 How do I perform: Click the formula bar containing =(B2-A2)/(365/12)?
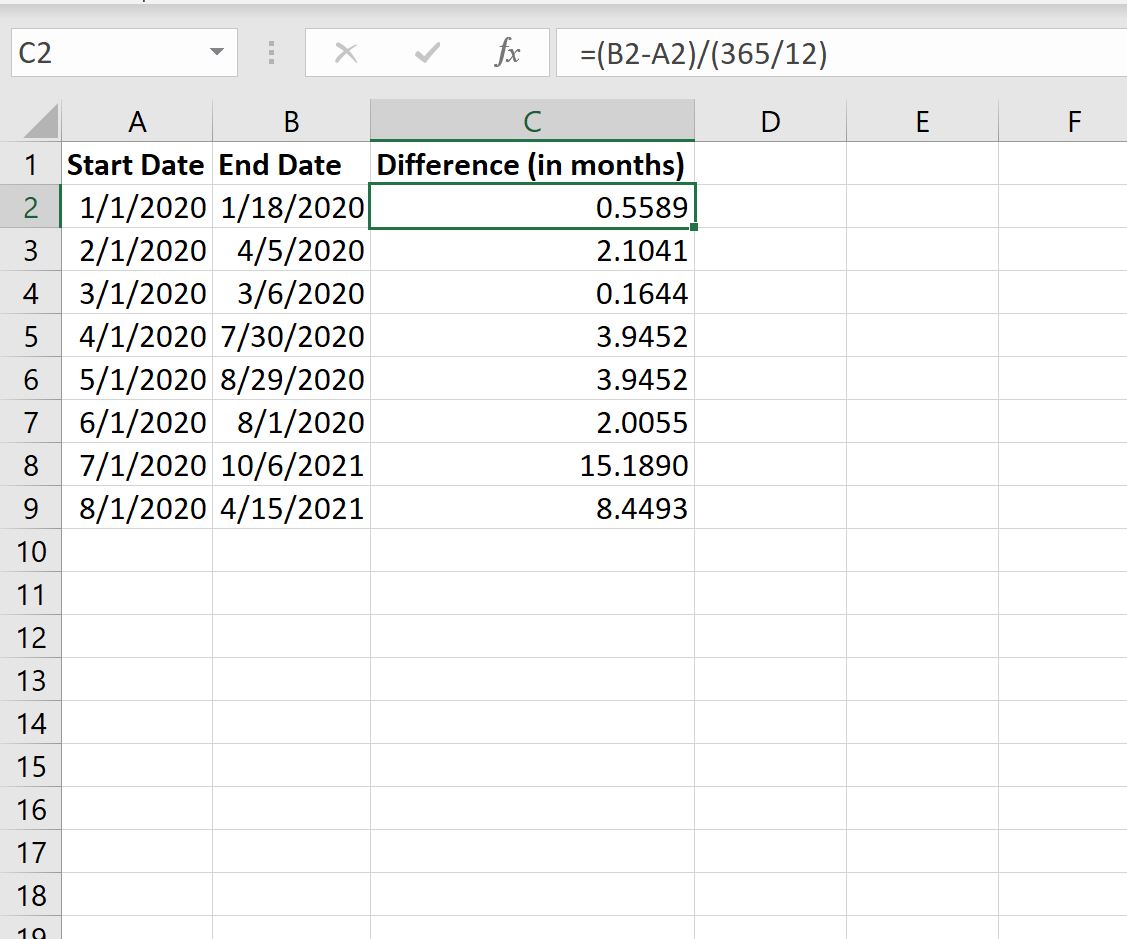(840, 54)
